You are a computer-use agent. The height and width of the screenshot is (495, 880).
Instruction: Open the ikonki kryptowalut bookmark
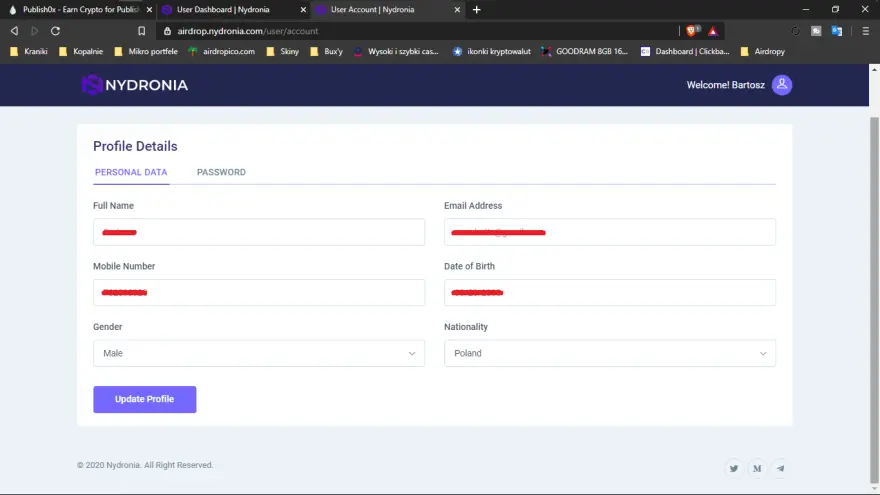click(492, 51)
